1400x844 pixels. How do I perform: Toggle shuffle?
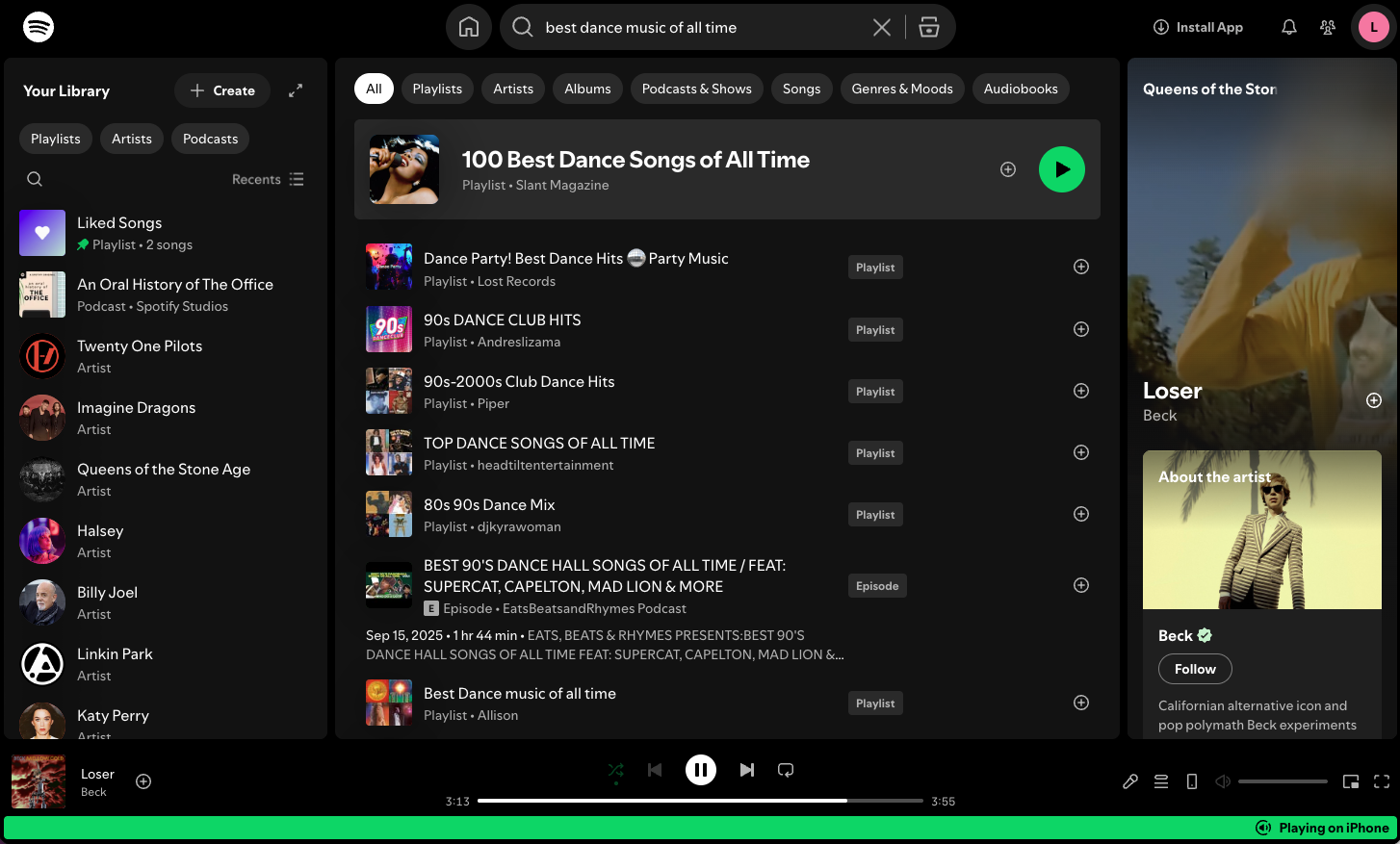(616, 770)
